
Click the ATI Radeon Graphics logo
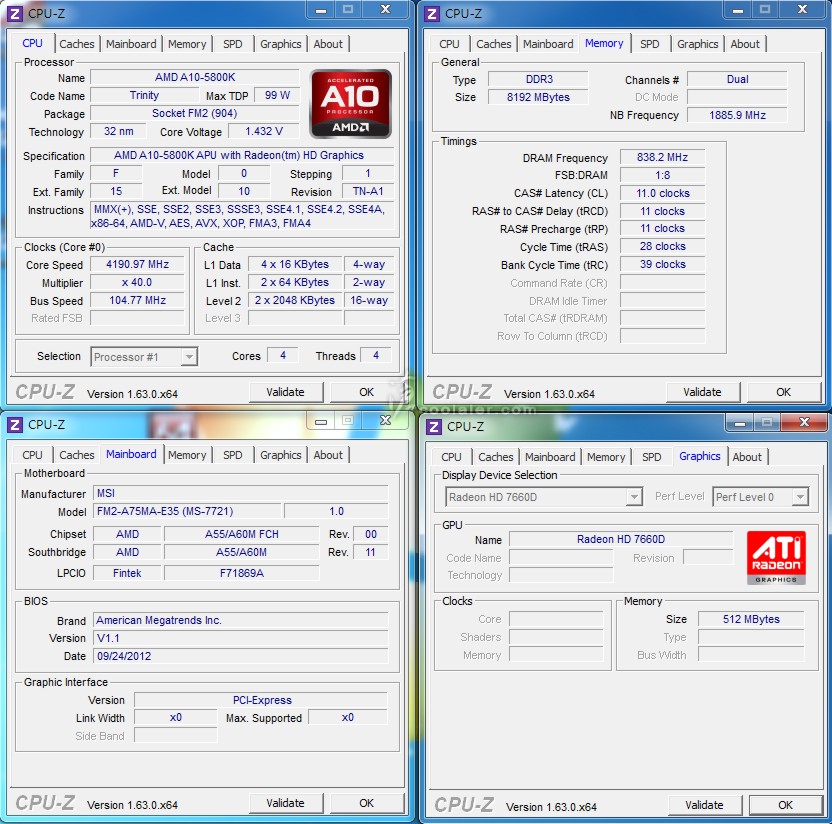click(x=776, y=558)
